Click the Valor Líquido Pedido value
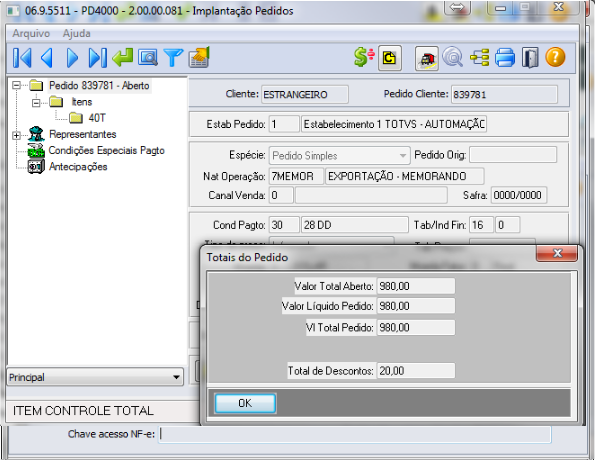595x460 pixels. click(x=416, y=306)
